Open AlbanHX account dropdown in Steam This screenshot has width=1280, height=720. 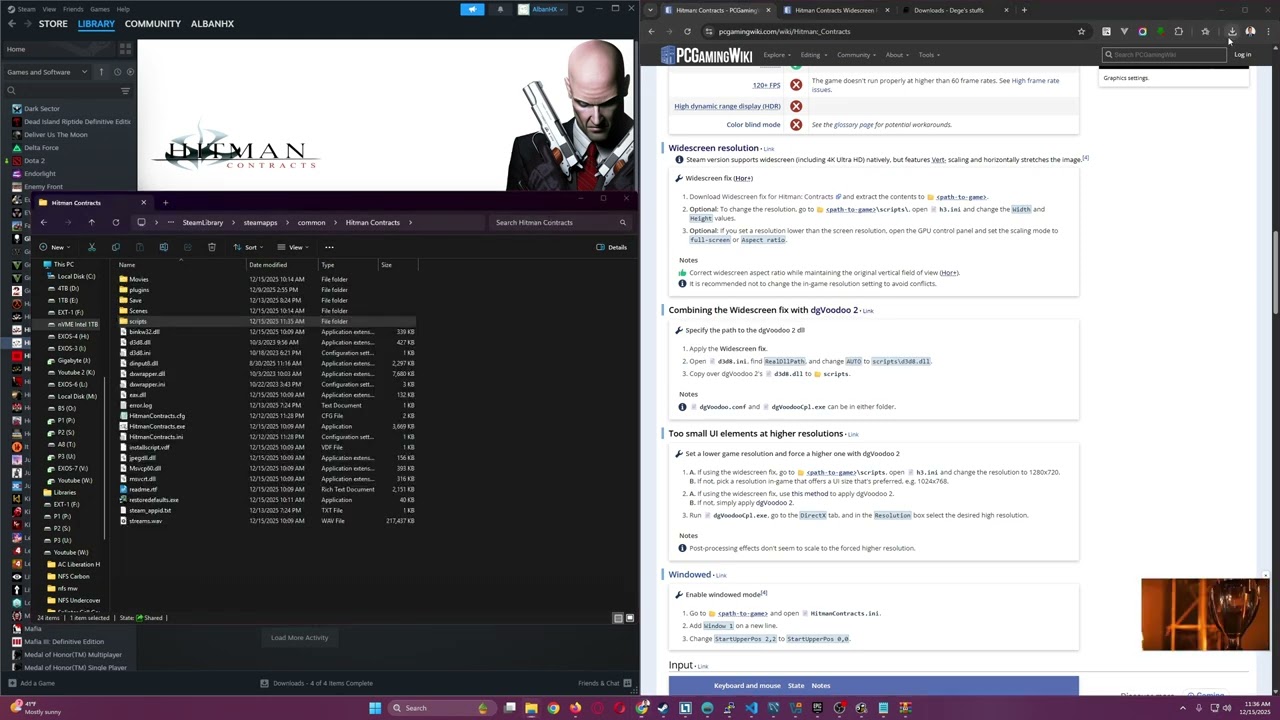coord(541,9)
